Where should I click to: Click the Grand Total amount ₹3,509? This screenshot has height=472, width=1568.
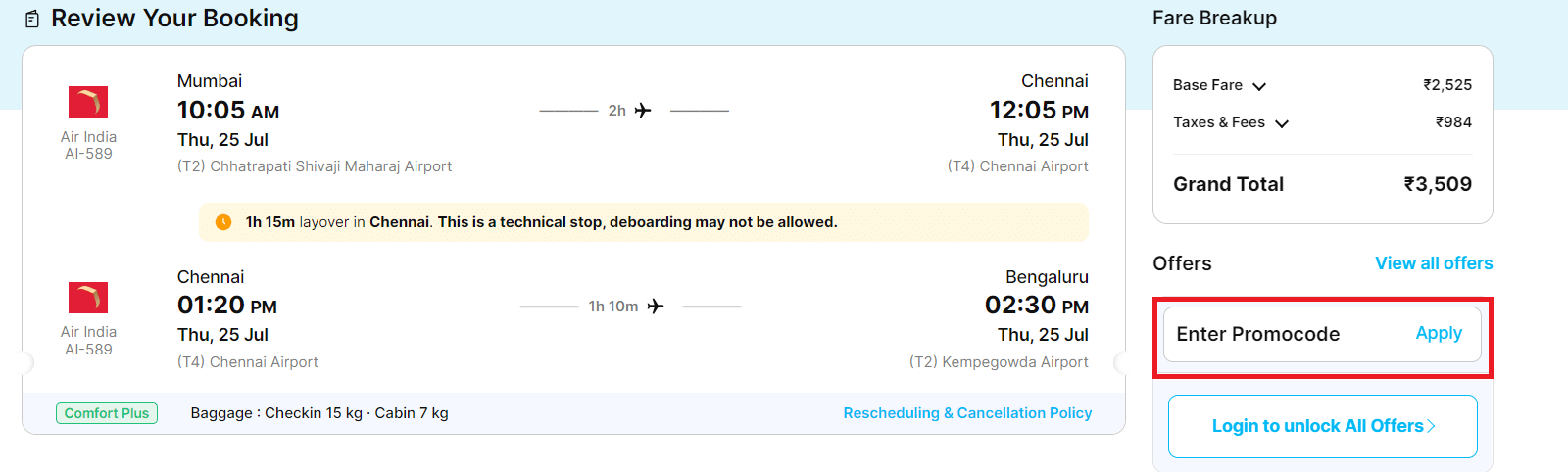1437,184
